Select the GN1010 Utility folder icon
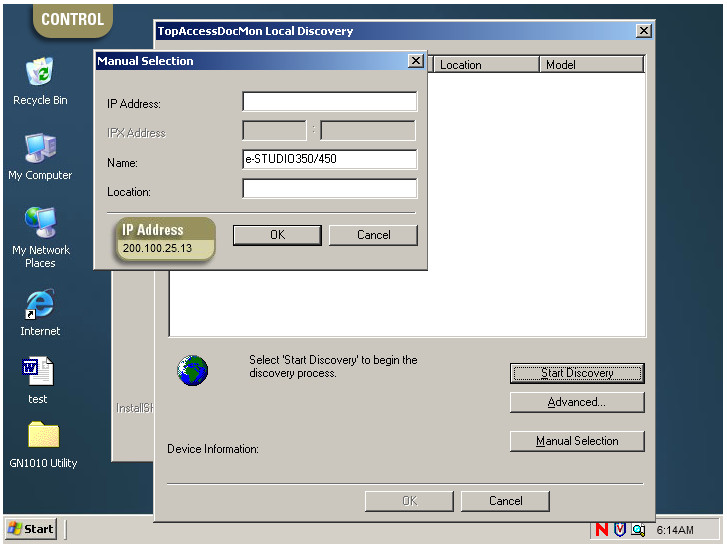This screenshot has height=549, width=727. click(43, 434)
